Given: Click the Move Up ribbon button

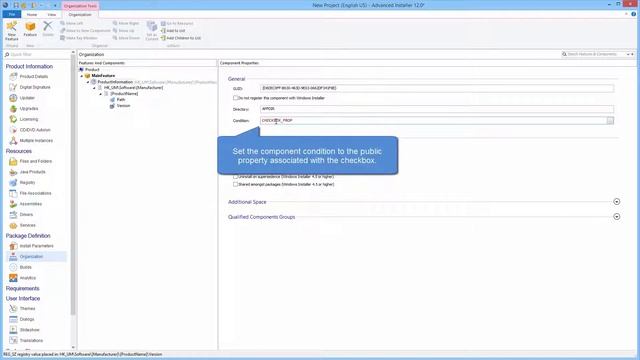Looking at the screenshot, I should [124, 31].
